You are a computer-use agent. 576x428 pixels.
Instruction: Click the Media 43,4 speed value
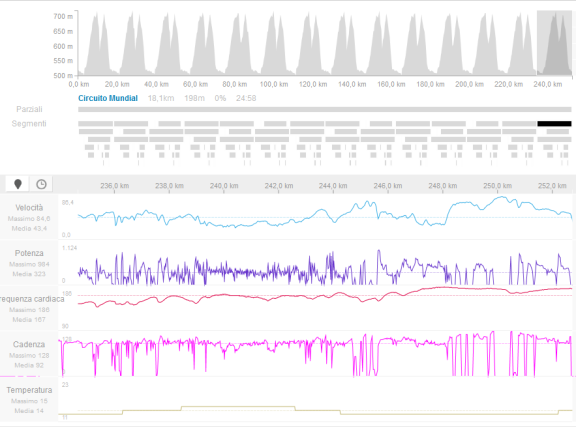tap(29, 229)
